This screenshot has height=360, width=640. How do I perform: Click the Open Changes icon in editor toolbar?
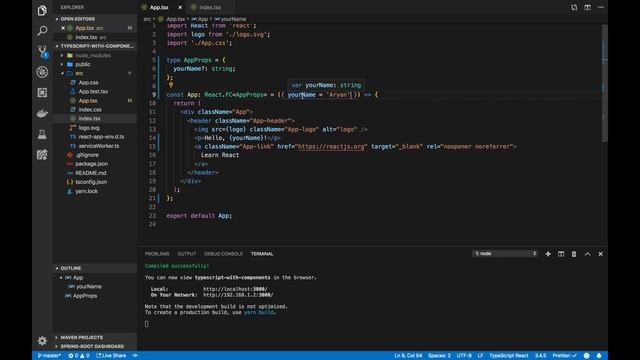574,7
